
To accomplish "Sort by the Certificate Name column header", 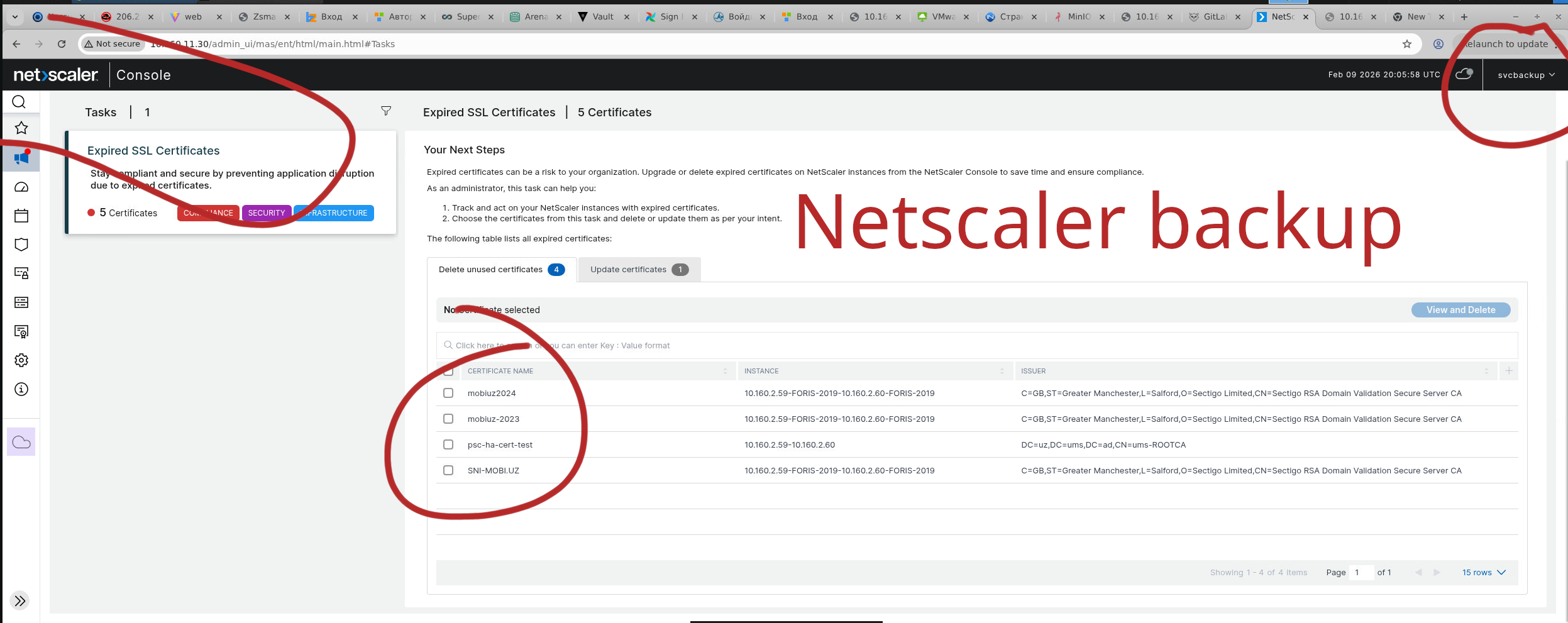I will point(500,371).
